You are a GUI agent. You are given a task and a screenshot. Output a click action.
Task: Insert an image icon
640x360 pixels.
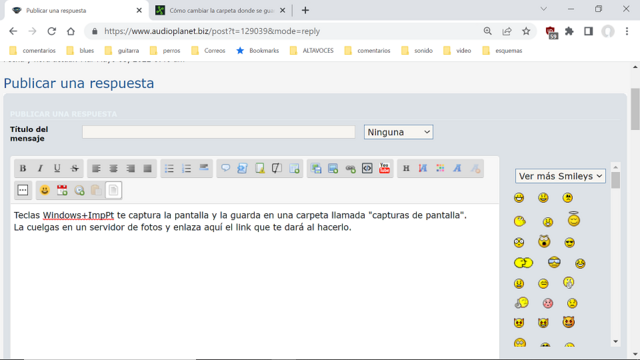333,168
